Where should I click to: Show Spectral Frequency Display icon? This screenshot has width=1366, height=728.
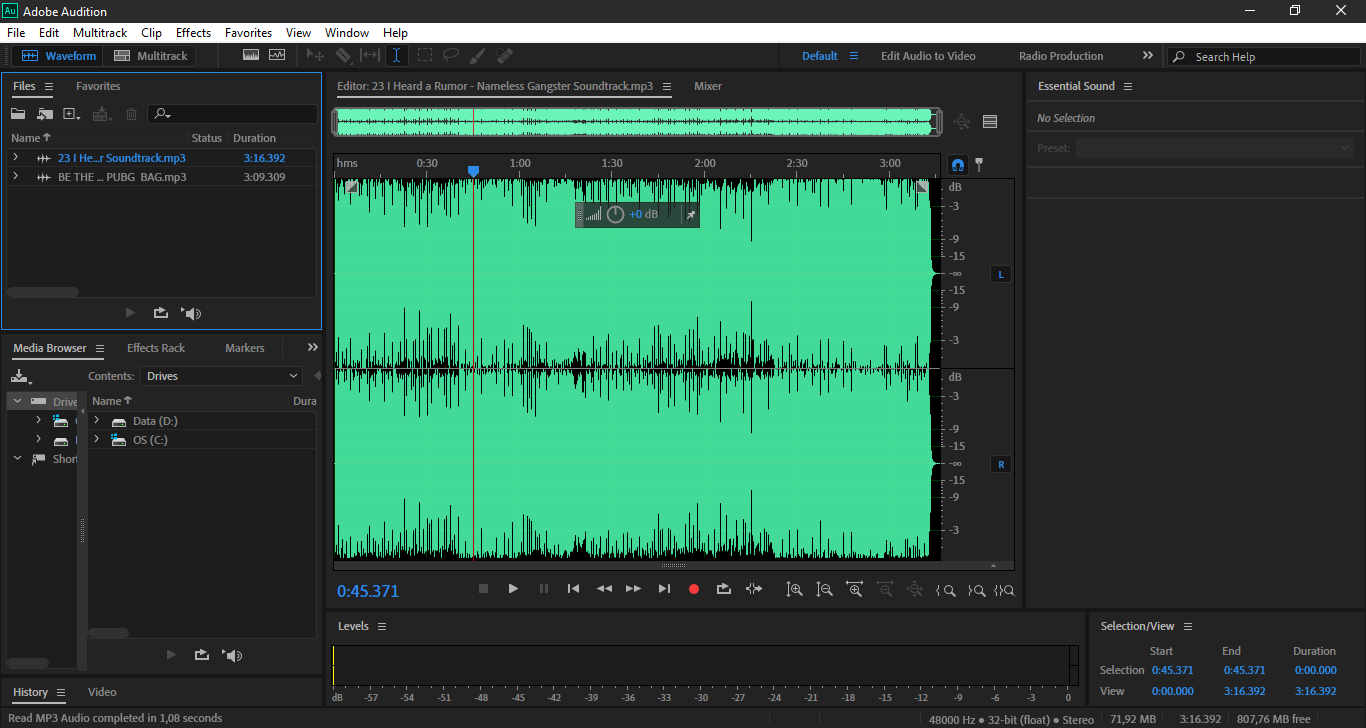pyautogui.click(x=250, y=56)
